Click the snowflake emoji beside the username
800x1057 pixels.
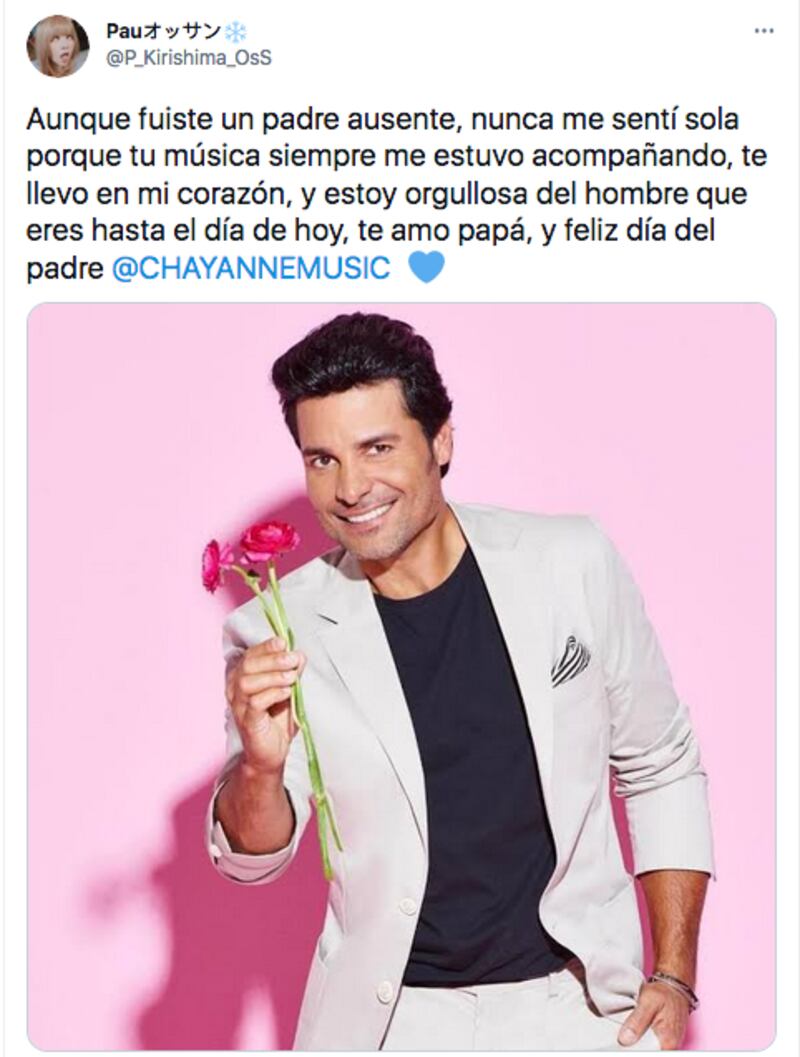(x=235, y=31)
